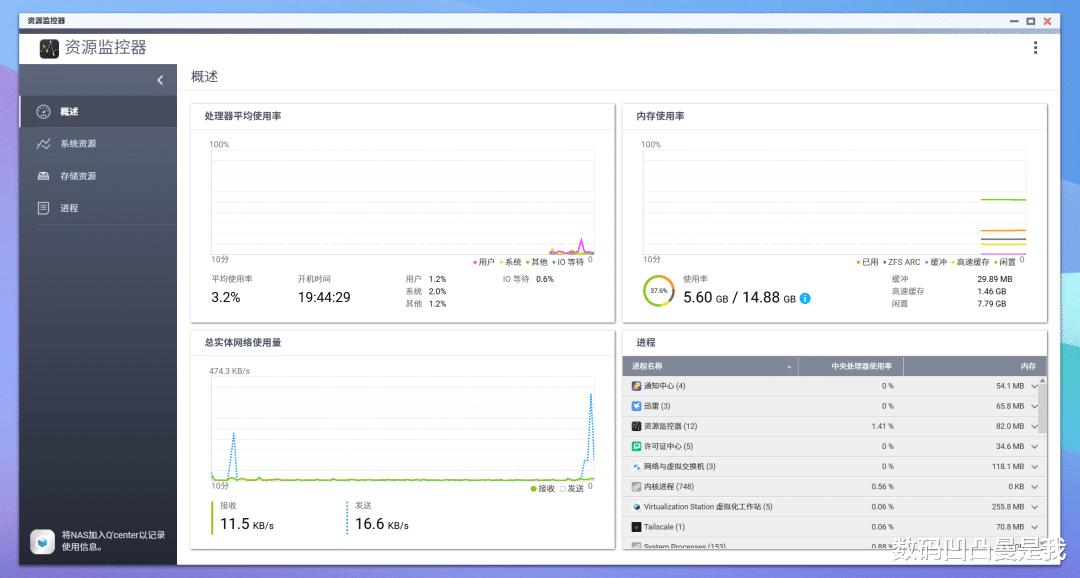
Task: Sort by 内存 column header
Action: (x=975, y=367)
